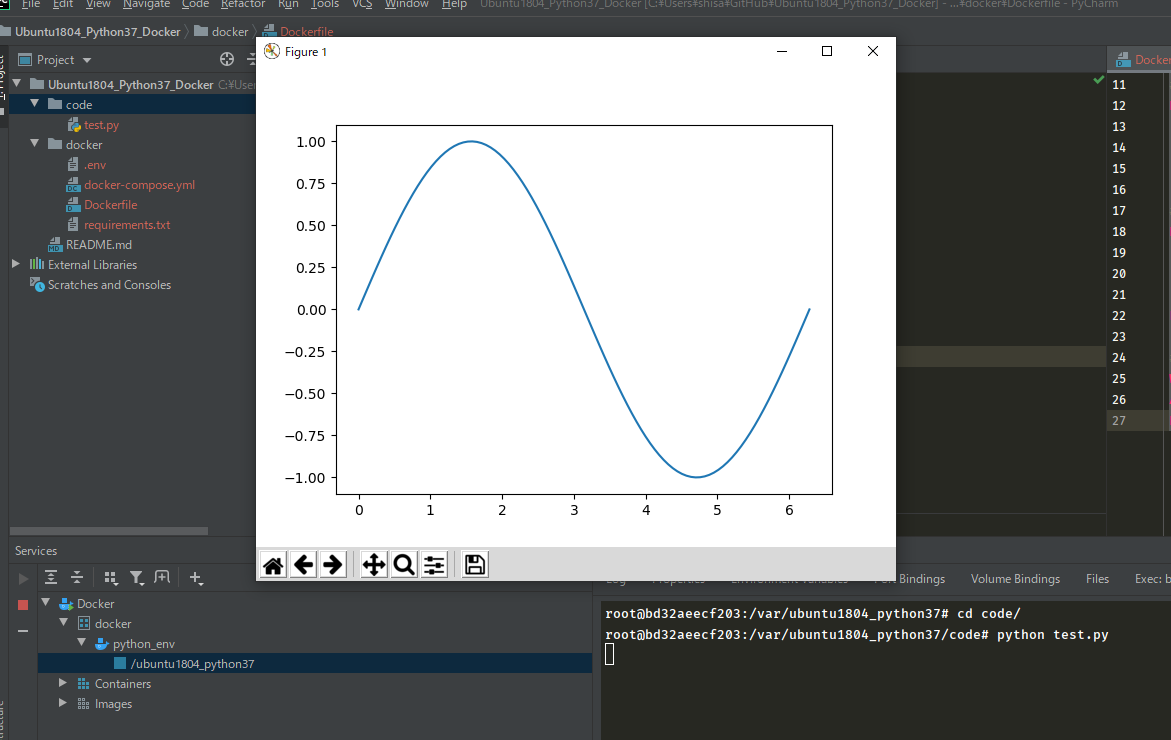Click the greyed run arrow in Services

click(x=23, y=578)
